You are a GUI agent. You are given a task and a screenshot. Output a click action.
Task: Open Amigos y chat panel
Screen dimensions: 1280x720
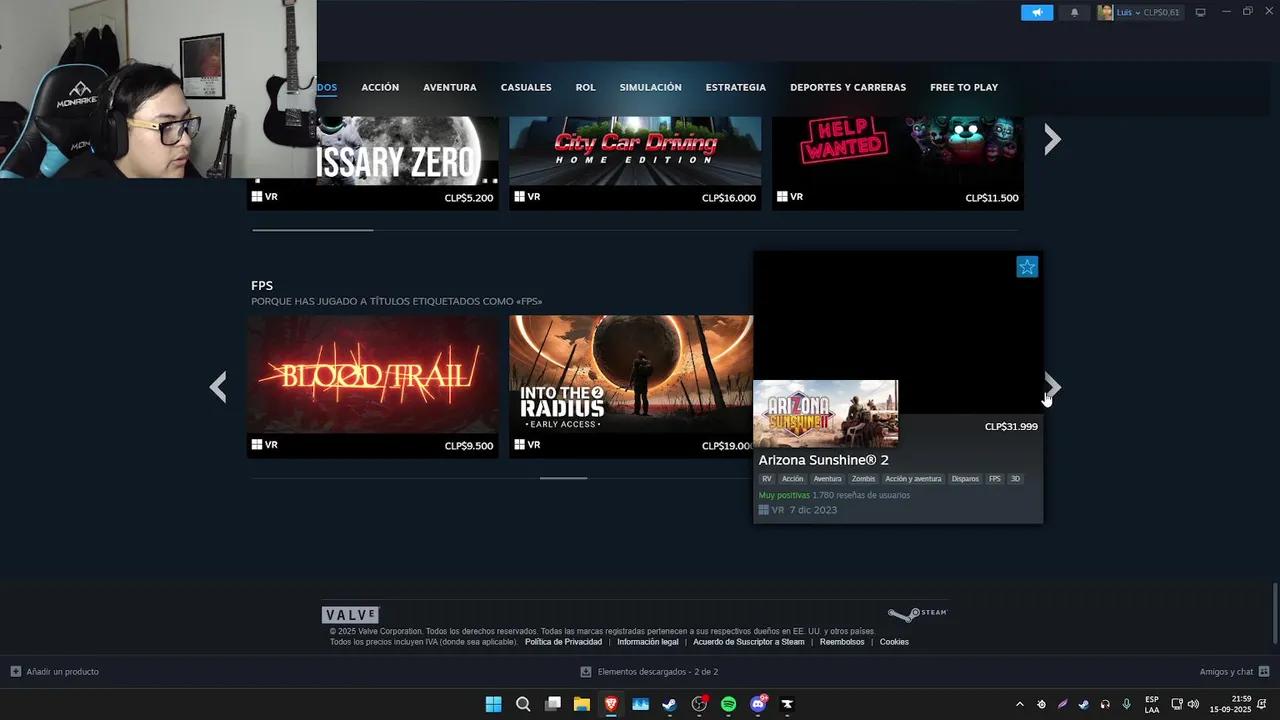pyautogui.click(x=1234, y=672)
